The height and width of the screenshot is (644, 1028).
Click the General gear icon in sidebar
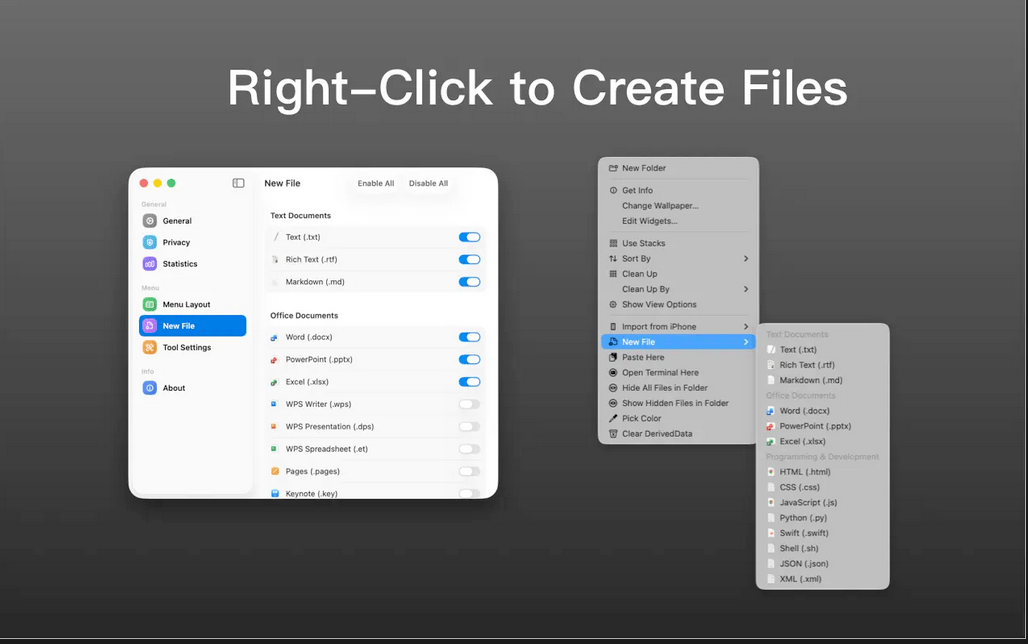[149, 221]
